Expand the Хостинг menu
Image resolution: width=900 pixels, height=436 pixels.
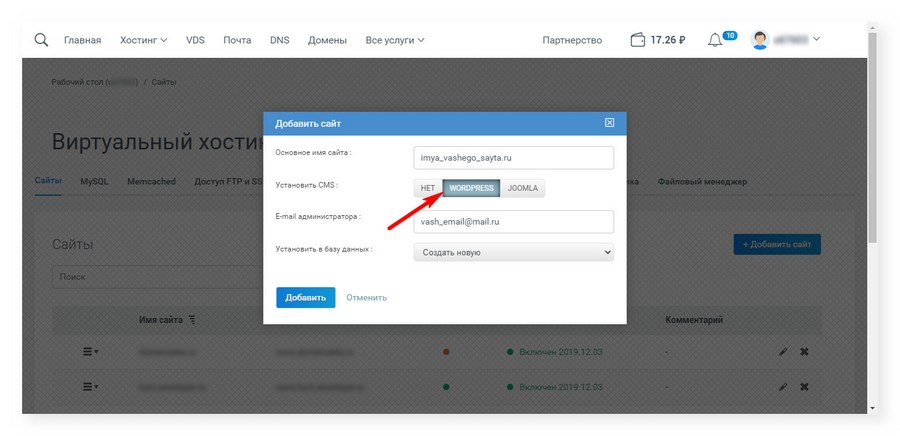pyautogui.click(x=143, y=40)
